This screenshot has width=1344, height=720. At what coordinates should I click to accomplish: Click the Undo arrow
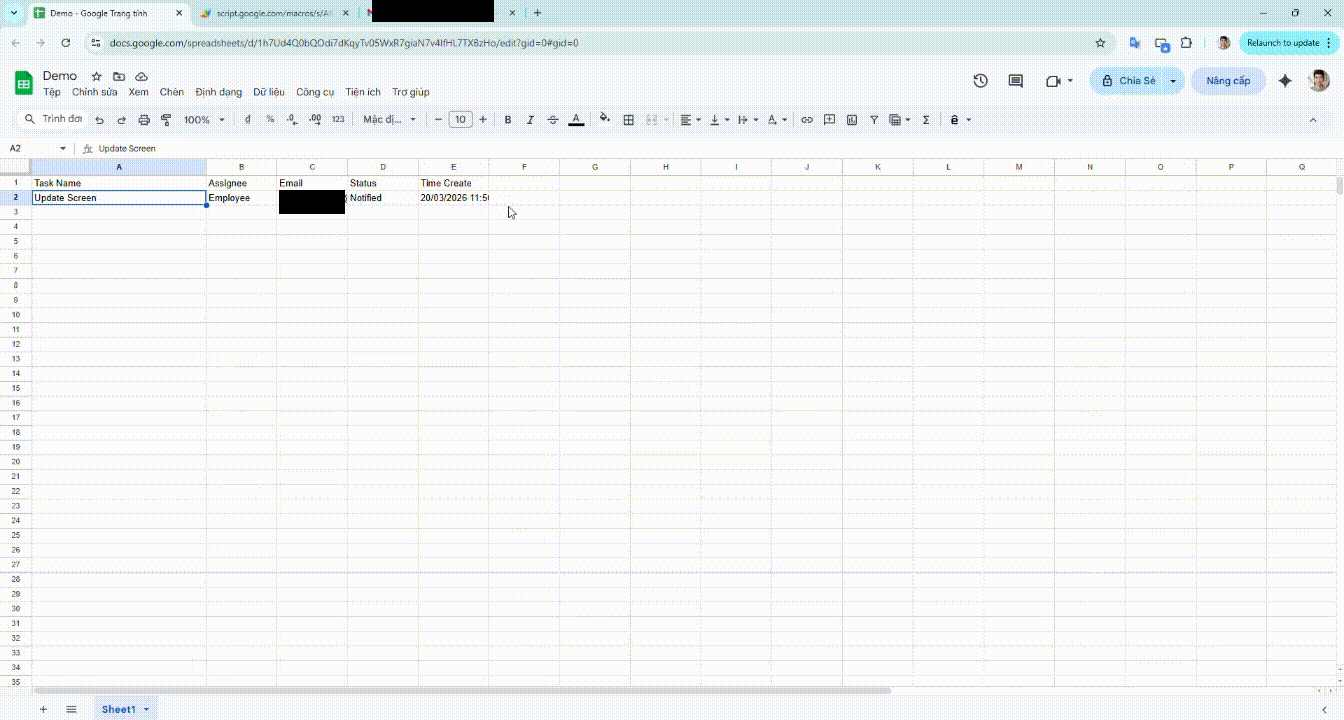(x=98, y=119)
